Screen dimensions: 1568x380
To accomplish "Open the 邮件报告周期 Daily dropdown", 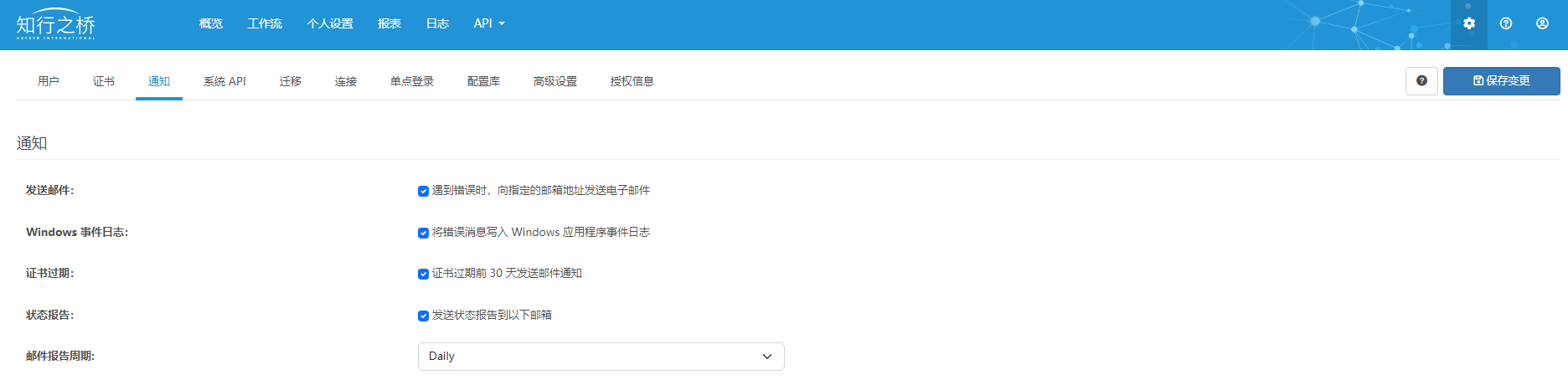I will [601, 357].
